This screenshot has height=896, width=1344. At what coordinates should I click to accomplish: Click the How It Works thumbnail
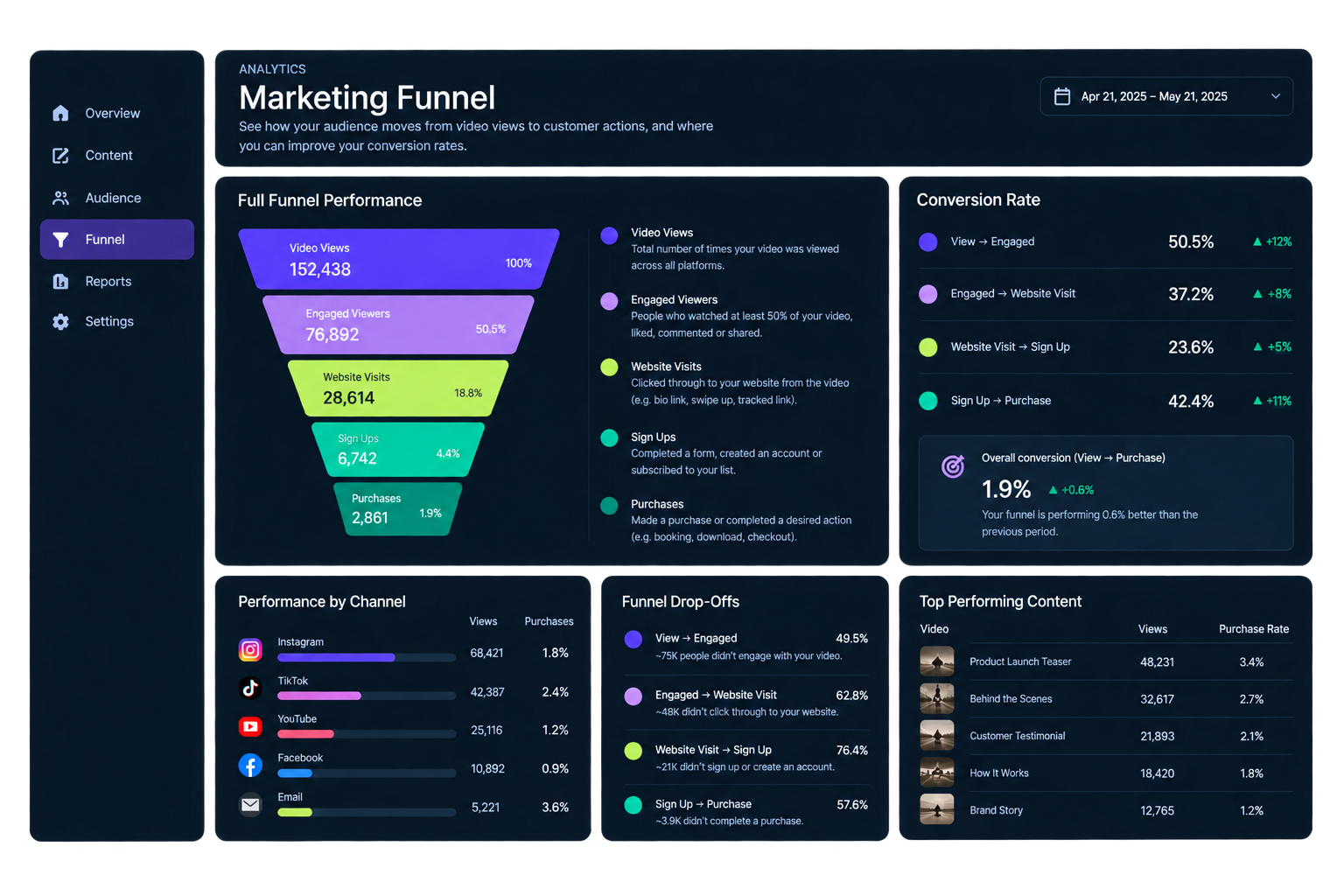[x=937, y=773]
